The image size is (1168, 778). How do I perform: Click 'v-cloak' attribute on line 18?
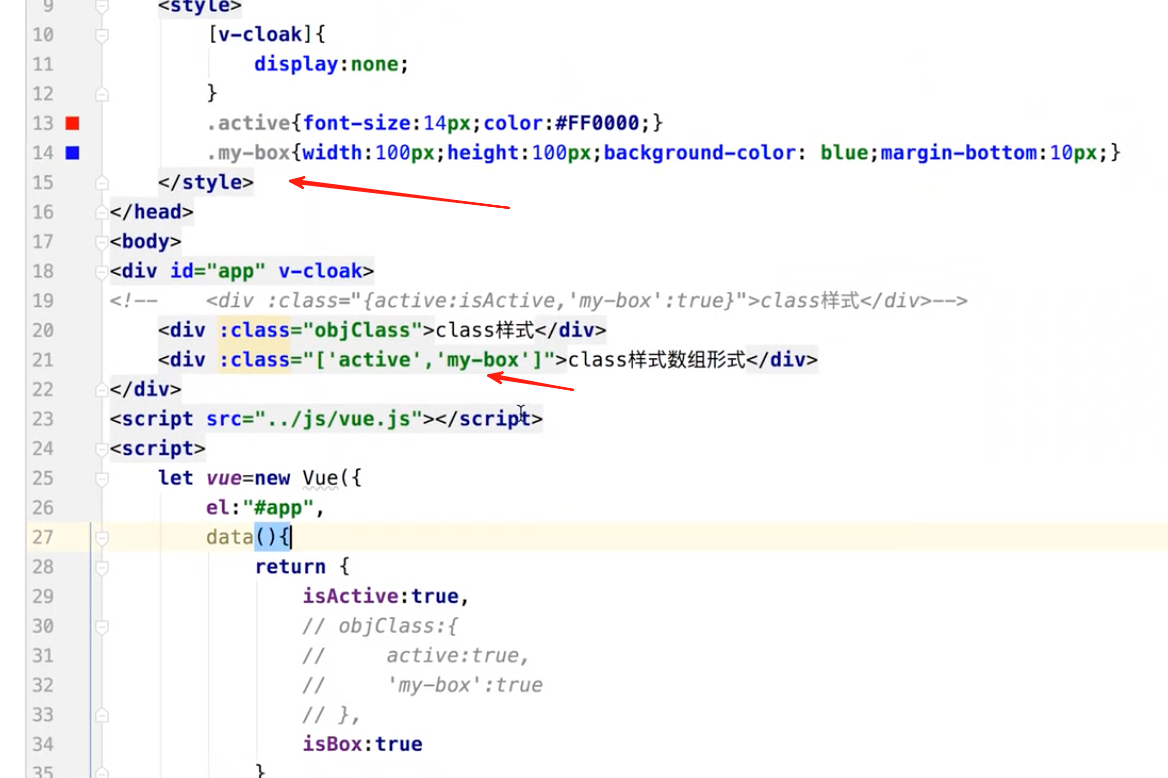[x=320, y=271]
